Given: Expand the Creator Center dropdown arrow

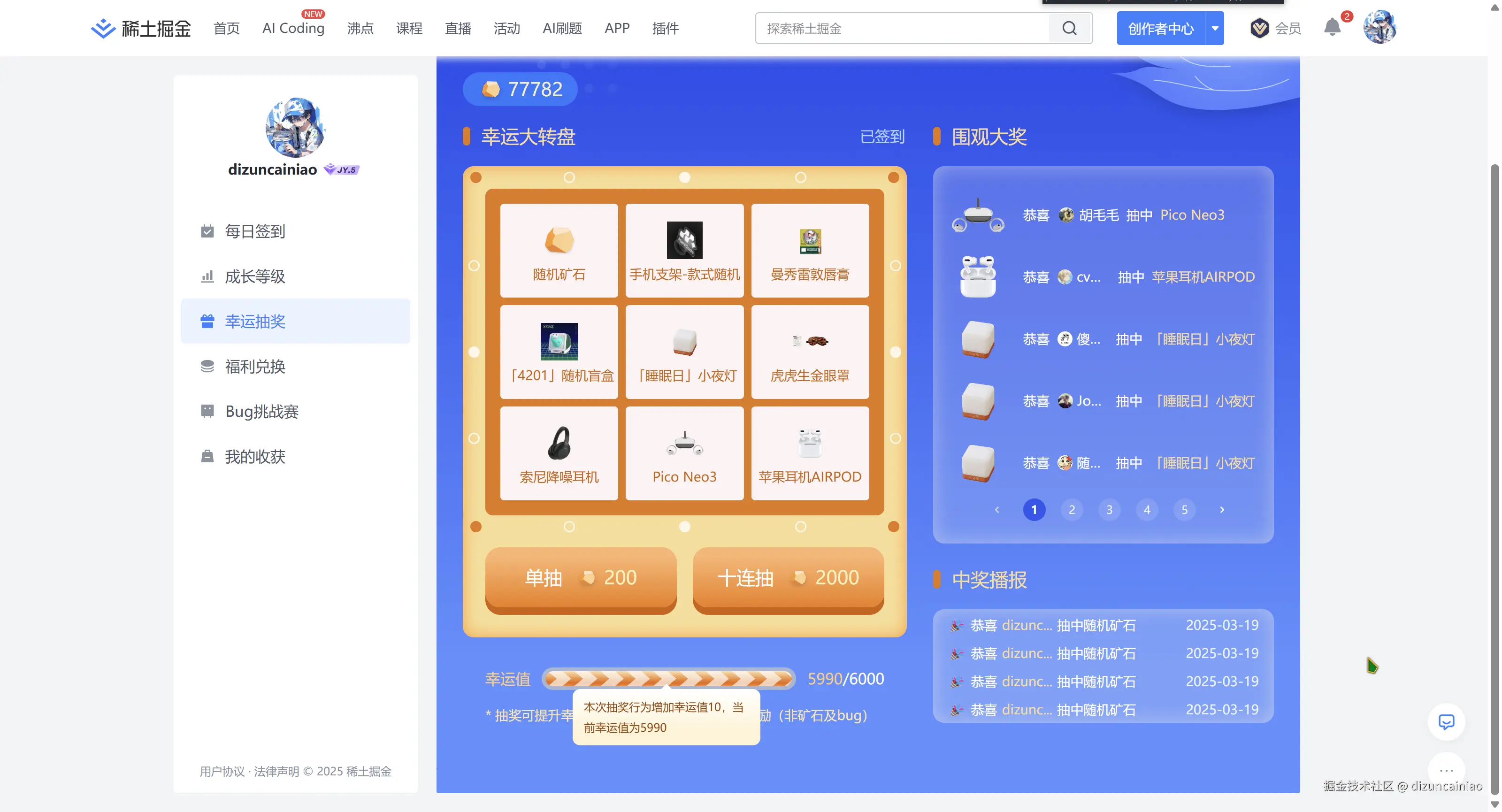Looking at the screenshot, I should click(1215, 28).
